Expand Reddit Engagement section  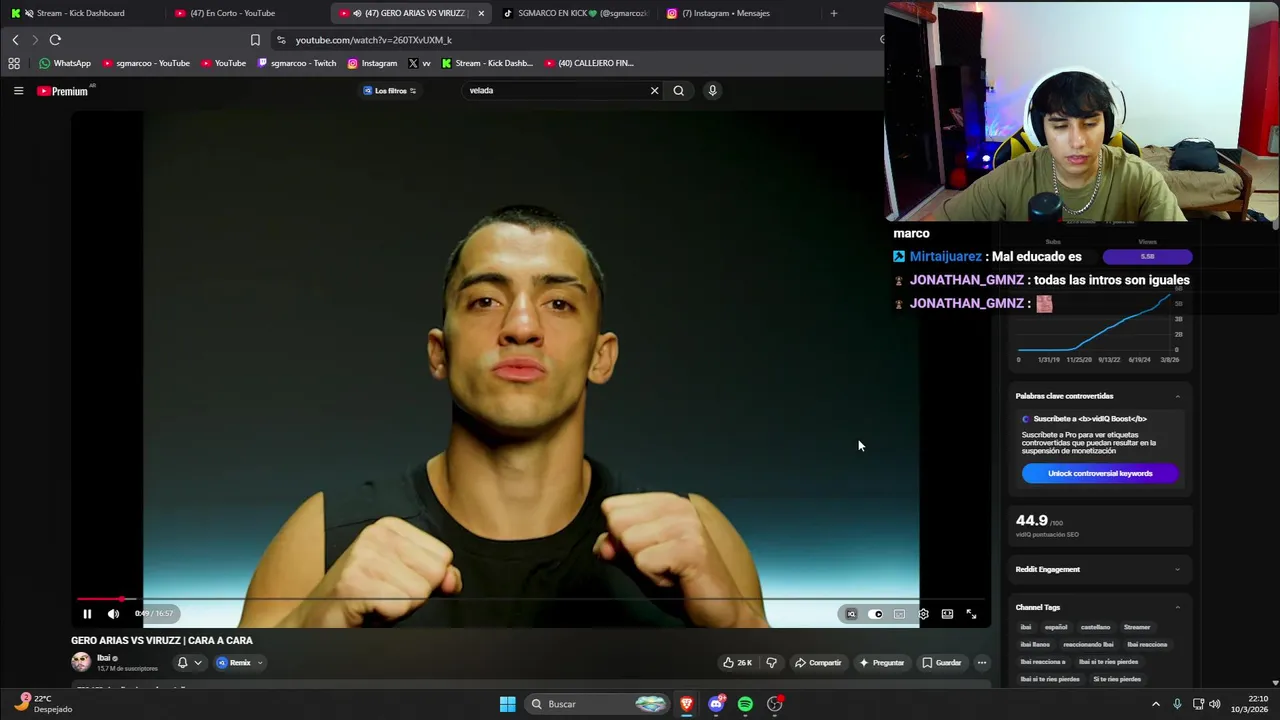pyautogui.click(x=1177, y=569)
